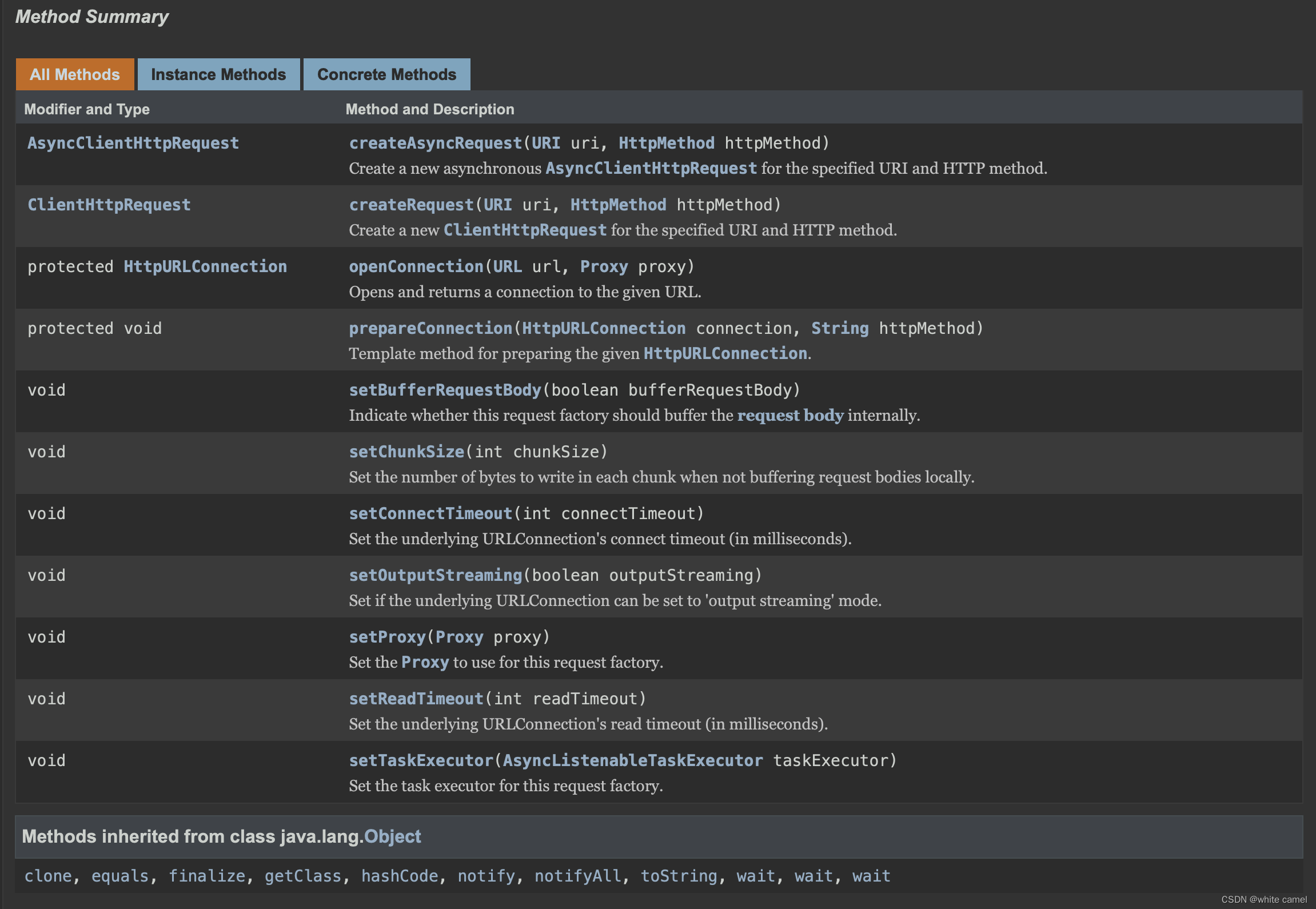This screenshot has height=909, width=1316.
Task: Click the setConnectTimeout method link
Action: [x=430, y=513]
